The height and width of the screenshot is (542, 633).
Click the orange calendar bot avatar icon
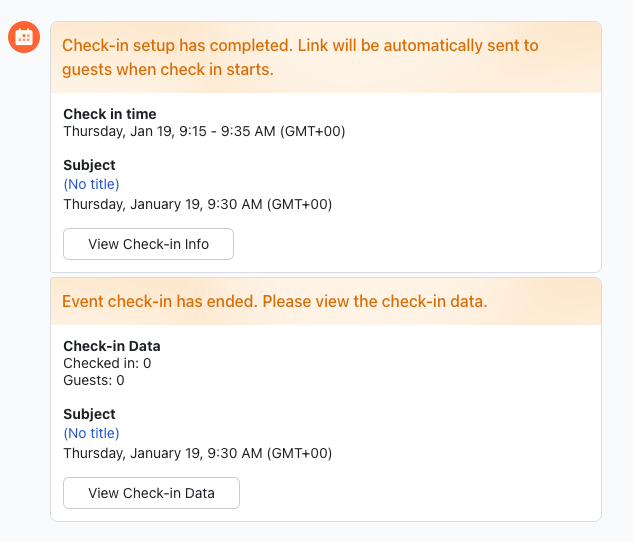[x=24, y=37]
